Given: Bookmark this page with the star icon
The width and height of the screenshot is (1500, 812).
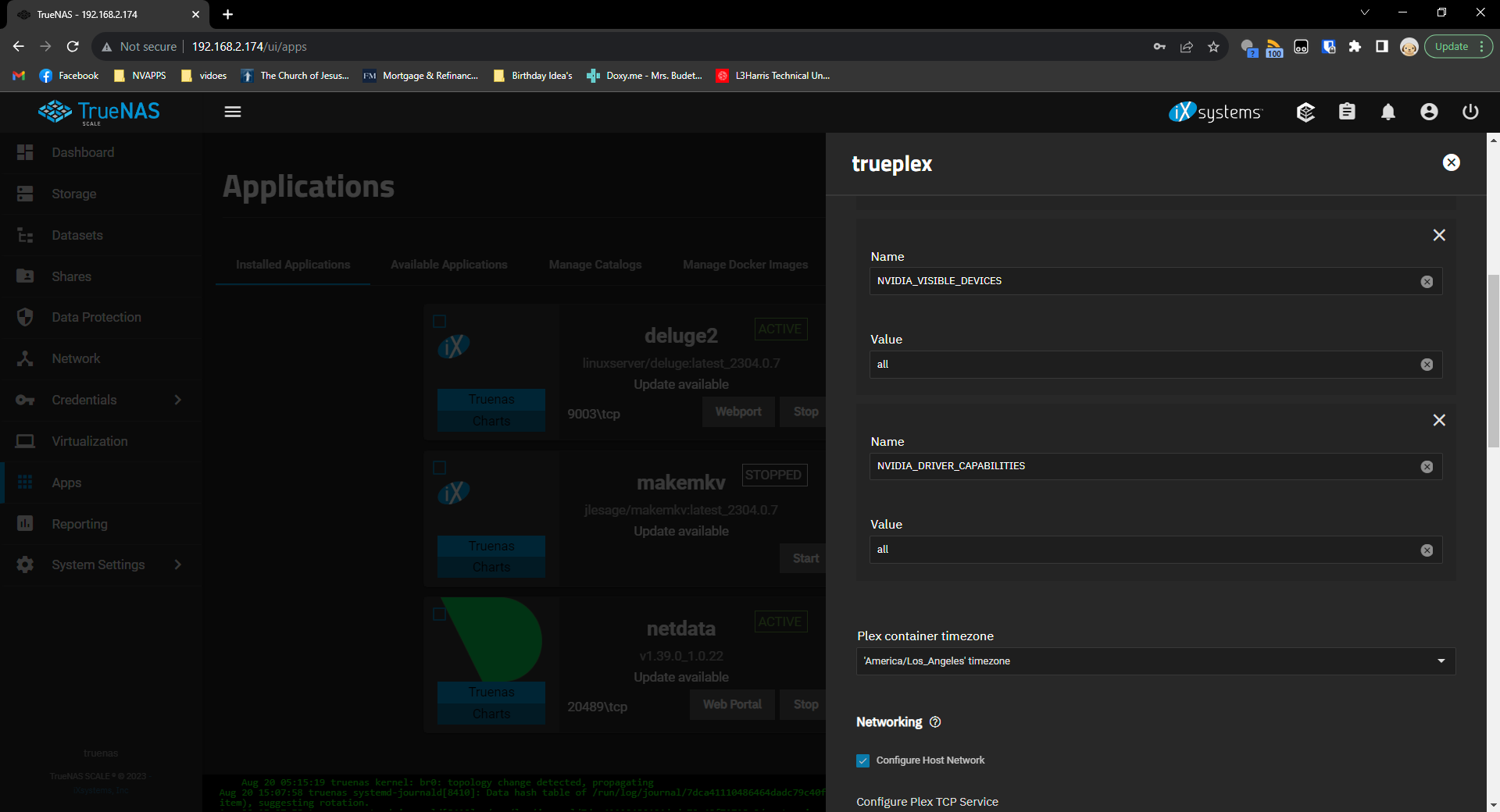Looking at the screenshot, I should [x=1213, y=47].
